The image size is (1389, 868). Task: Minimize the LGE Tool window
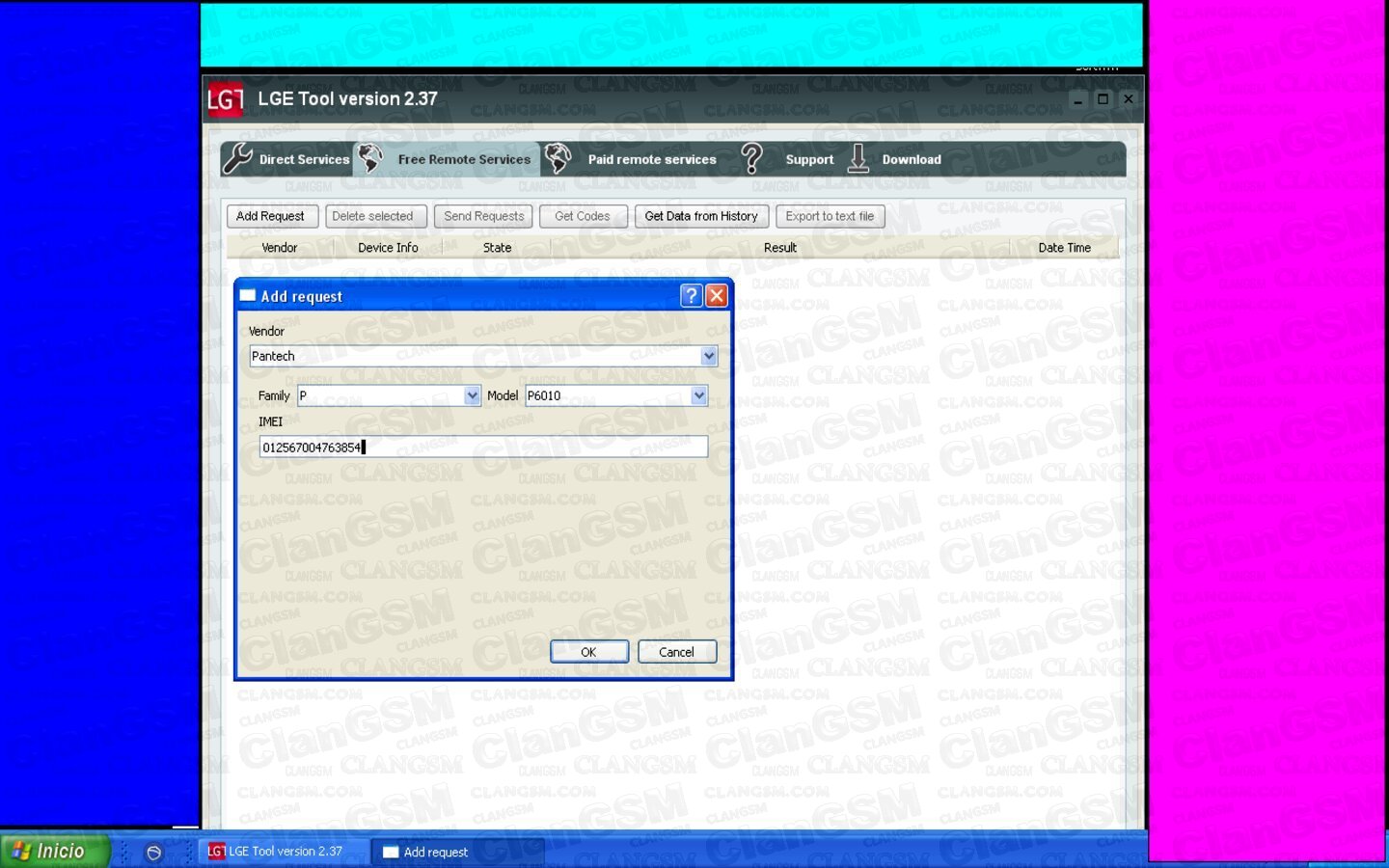click(x=1078, y=99)
